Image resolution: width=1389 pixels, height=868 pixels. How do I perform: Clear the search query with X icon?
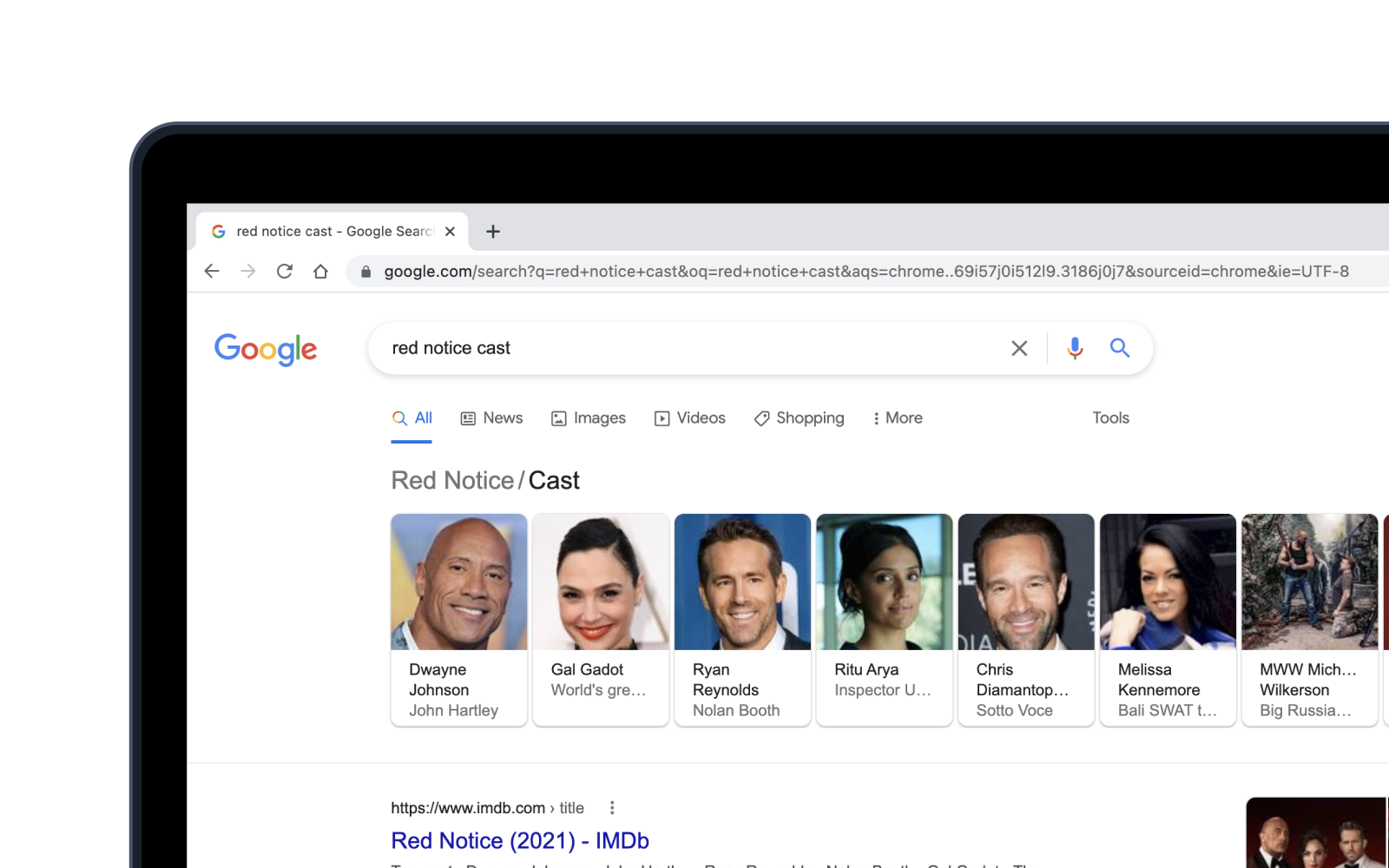coord(1019,348)
